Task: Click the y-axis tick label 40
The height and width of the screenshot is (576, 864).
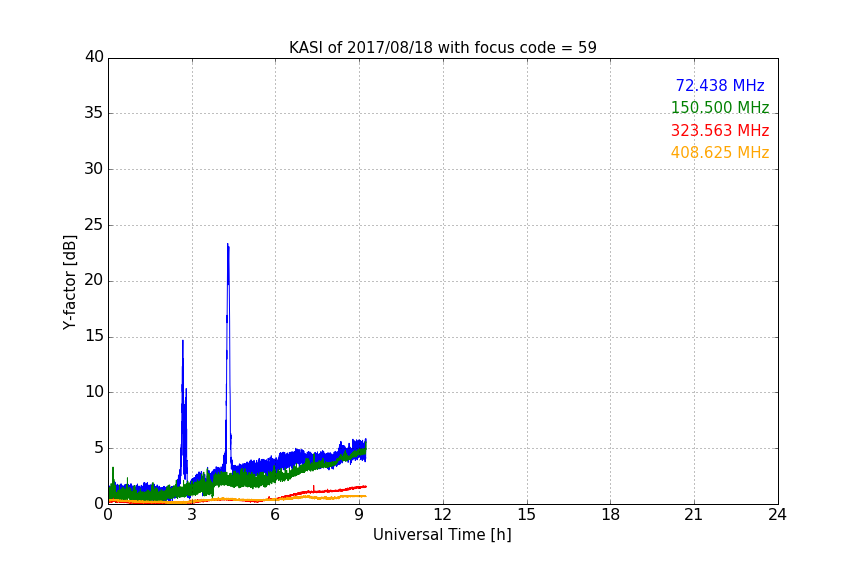Action: click(x=94, y=57)
